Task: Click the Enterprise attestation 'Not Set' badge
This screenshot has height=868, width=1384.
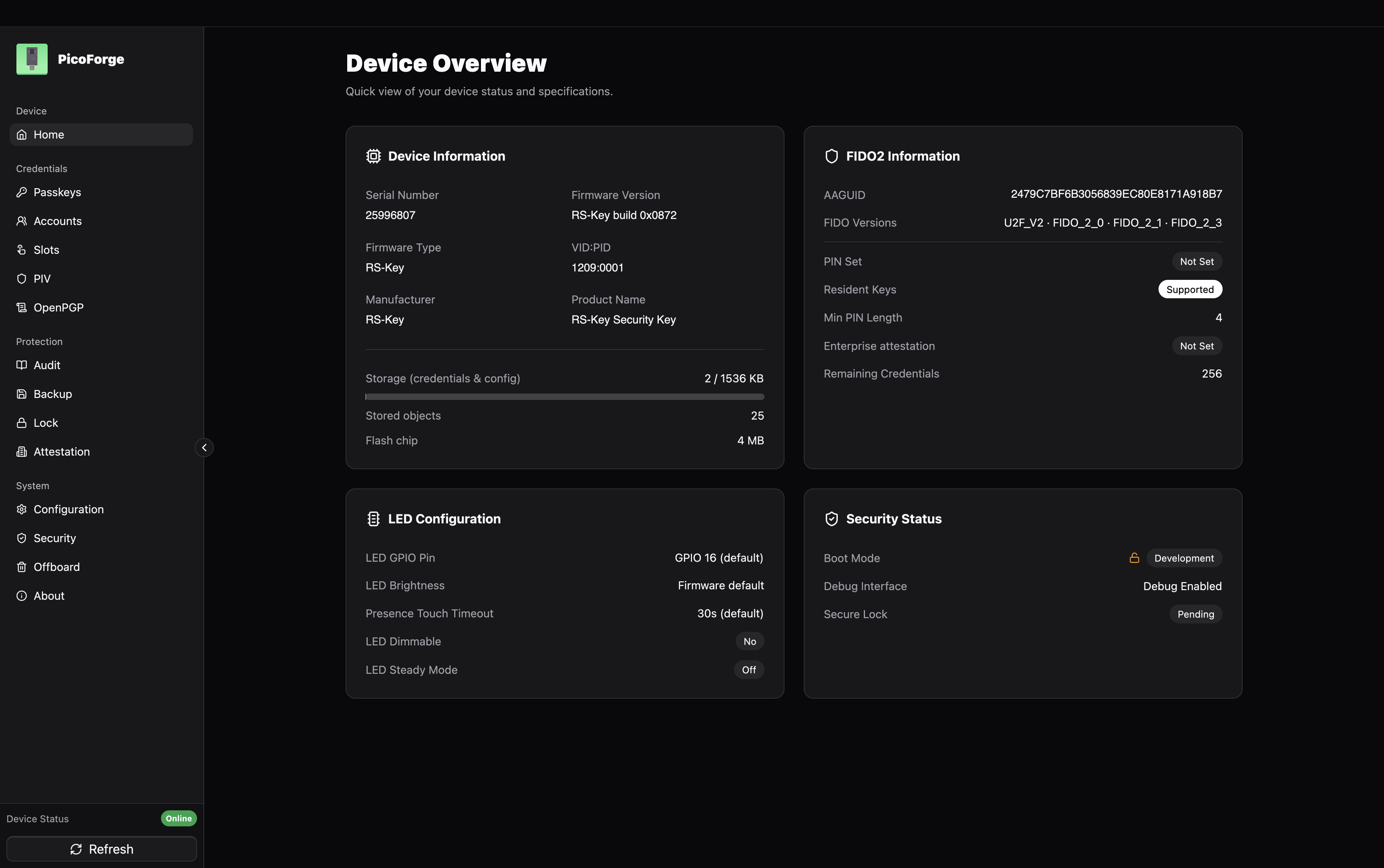Action: point(1197,346)
